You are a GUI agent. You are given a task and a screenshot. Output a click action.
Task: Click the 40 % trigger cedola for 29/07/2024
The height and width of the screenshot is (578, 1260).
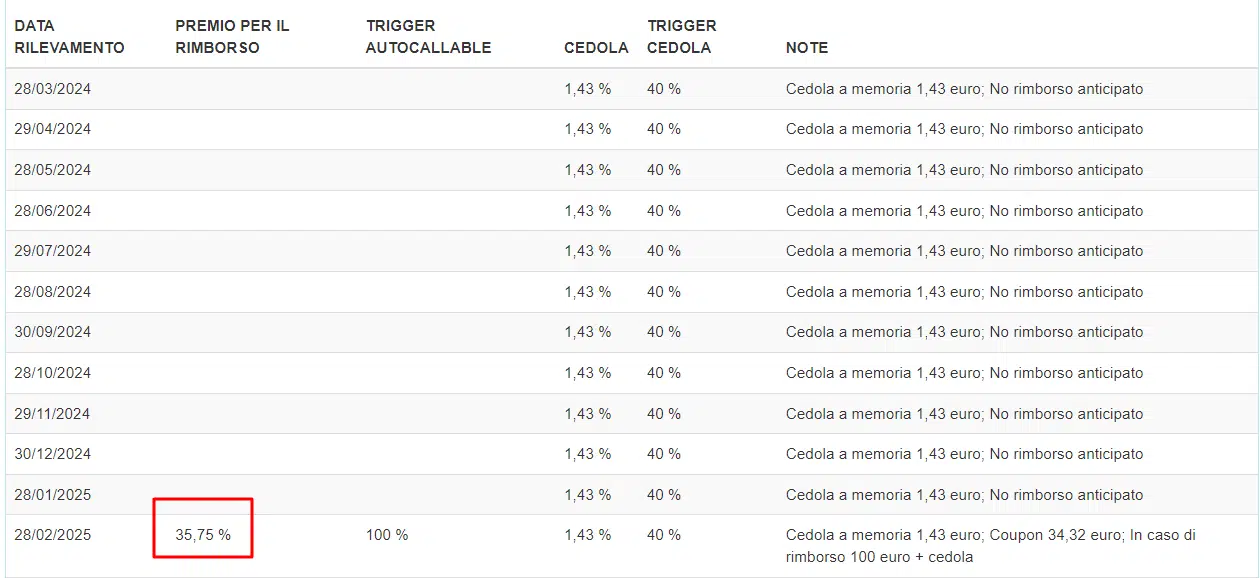[x=663, y=251]
